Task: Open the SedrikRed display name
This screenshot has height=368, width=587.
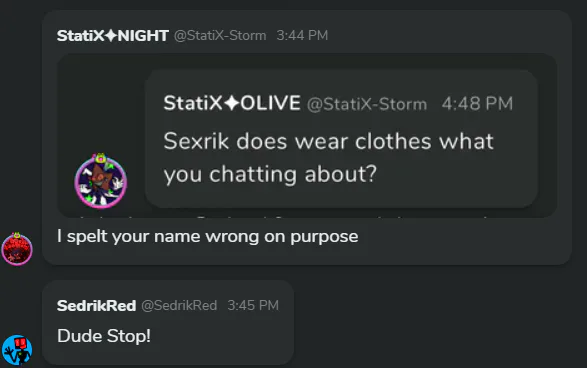Action: coord(97,305)
